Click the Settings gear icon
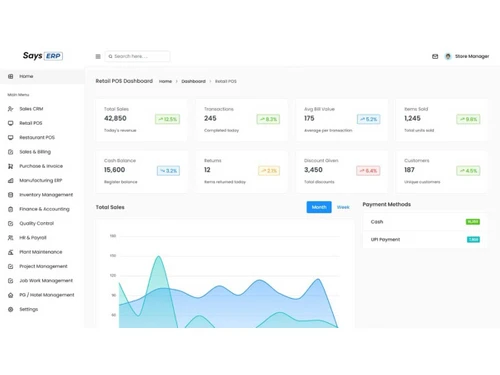 [x=11, y=309]
